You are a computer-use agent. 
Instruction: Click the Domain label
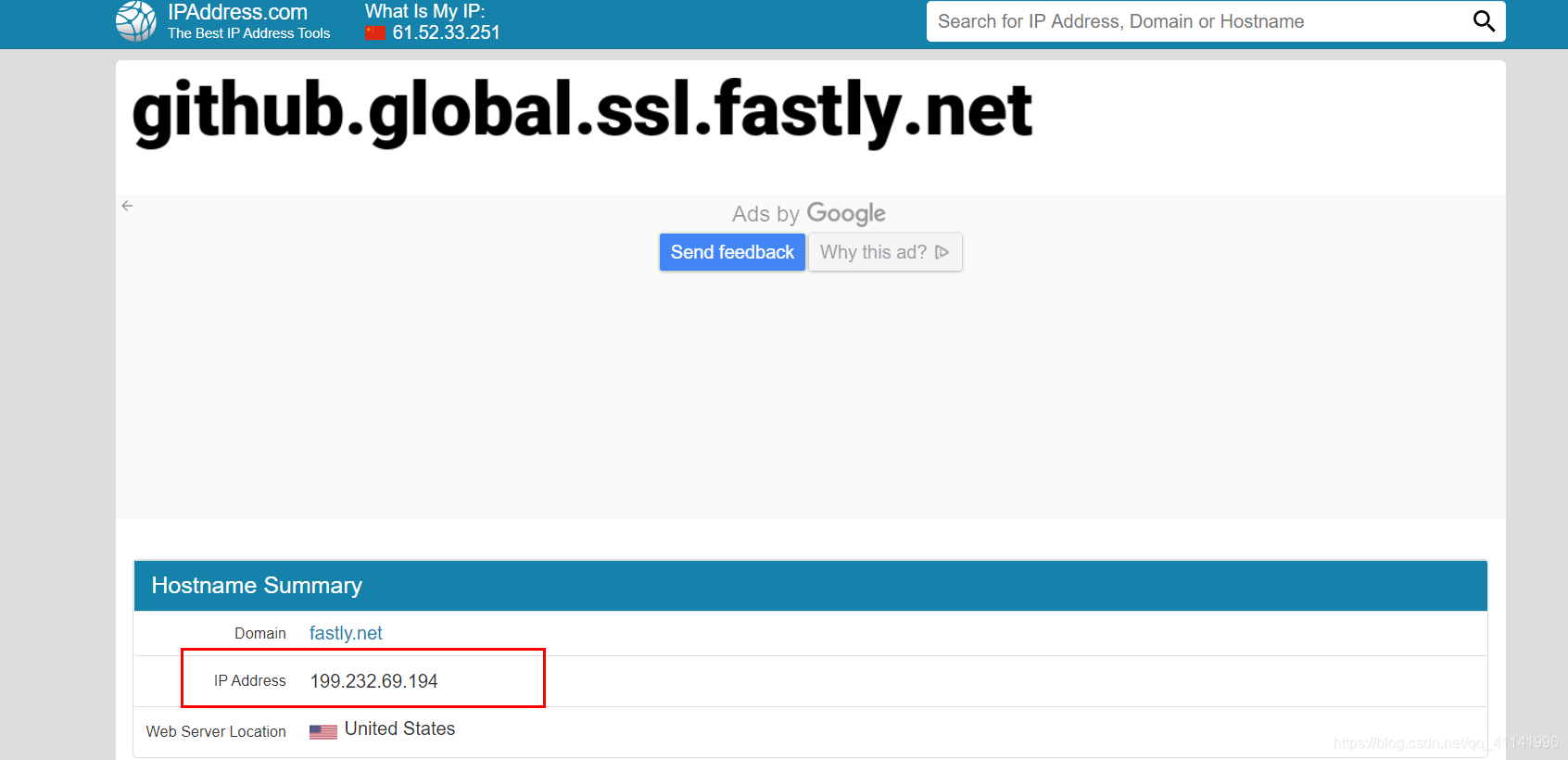(260, 633)
